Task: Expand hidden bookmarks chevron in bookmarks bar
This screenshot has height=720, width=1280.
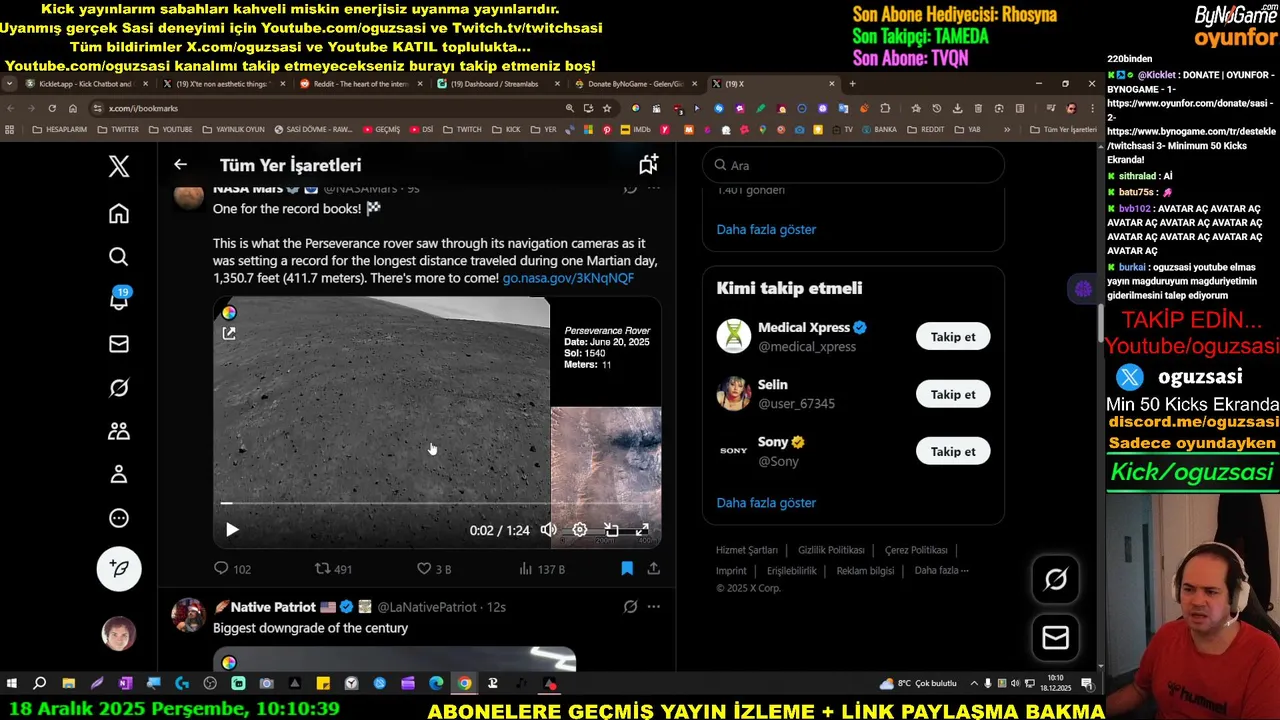Action: (x=1007, y=129)
